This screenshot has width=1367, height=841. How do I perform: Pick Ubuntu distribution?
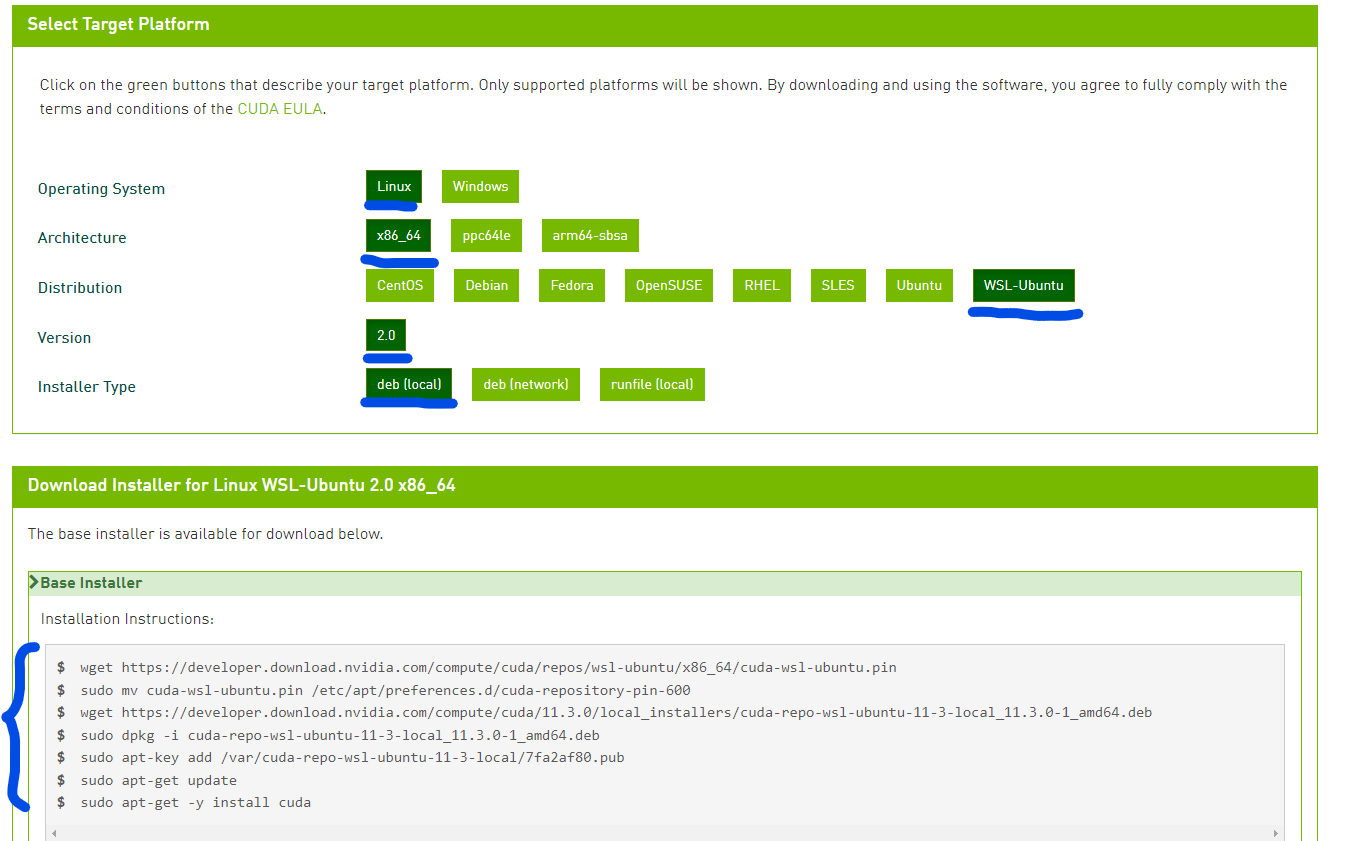coord(919,285)
